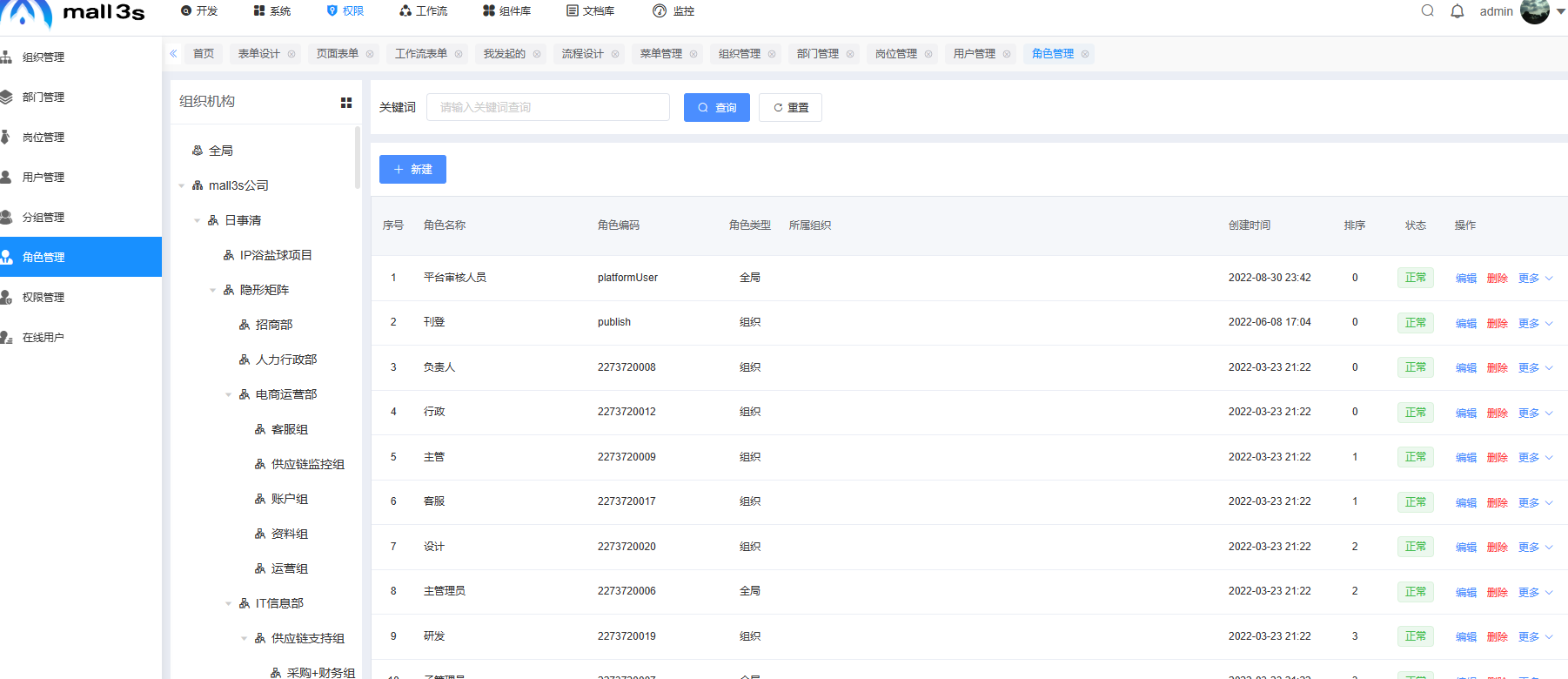Click the 创建时间 column header
This screenshot has width=1568, height=679.
[1250, 225]
